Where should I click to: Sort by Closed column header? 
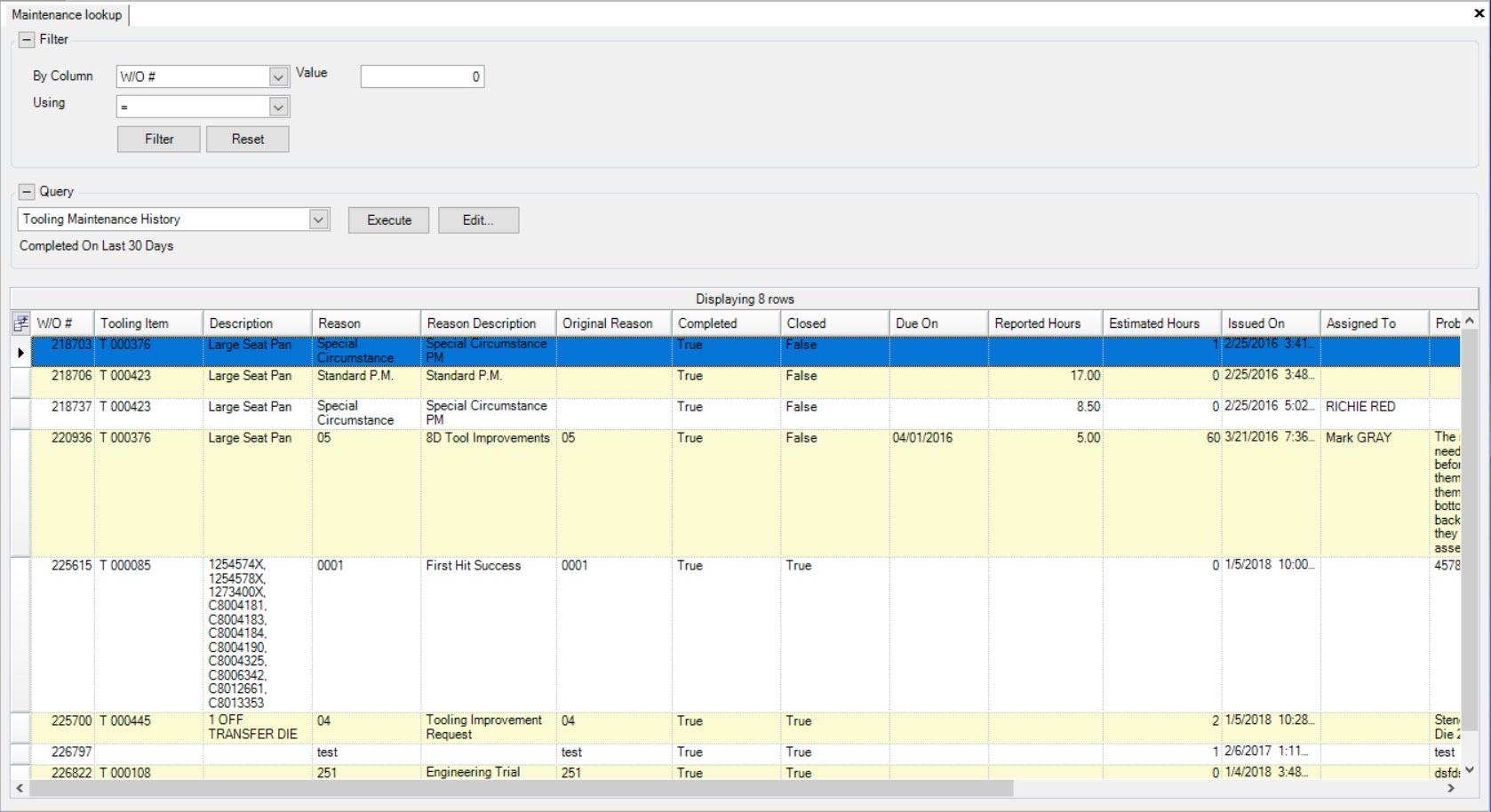(x=834, y=323)
